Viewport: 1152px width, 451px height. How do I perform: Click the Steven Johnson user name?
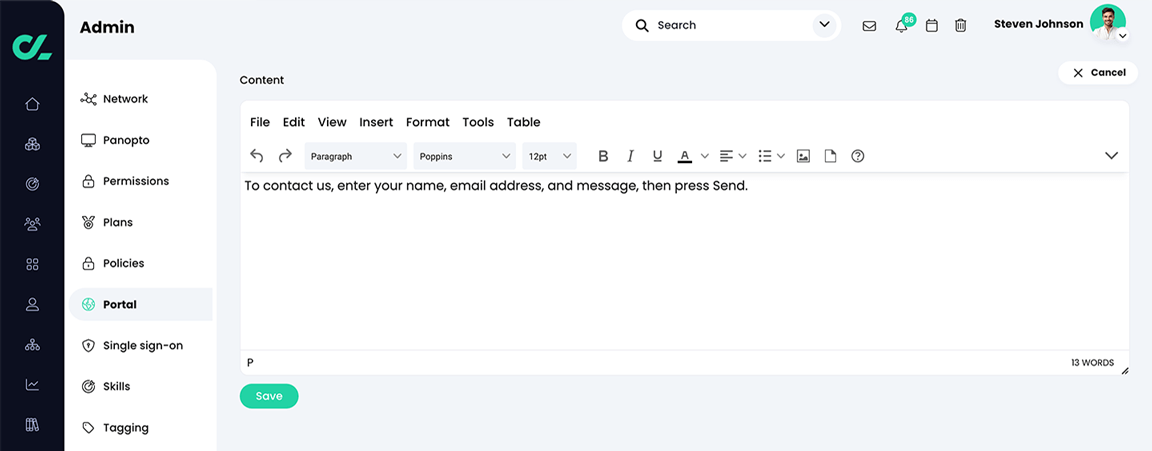1038,24
